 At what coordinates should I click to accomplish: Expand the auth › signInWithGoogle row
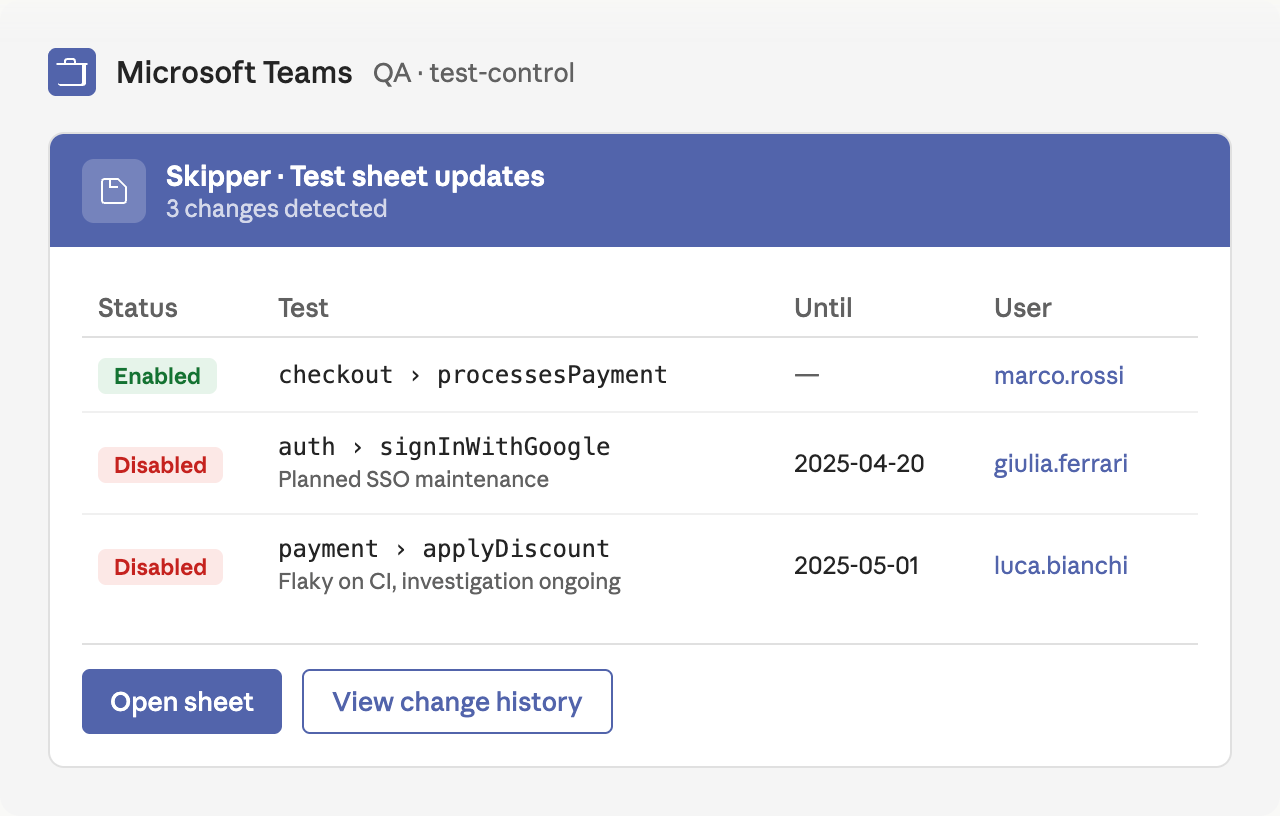pyautogui.click(x=444, y=446)
